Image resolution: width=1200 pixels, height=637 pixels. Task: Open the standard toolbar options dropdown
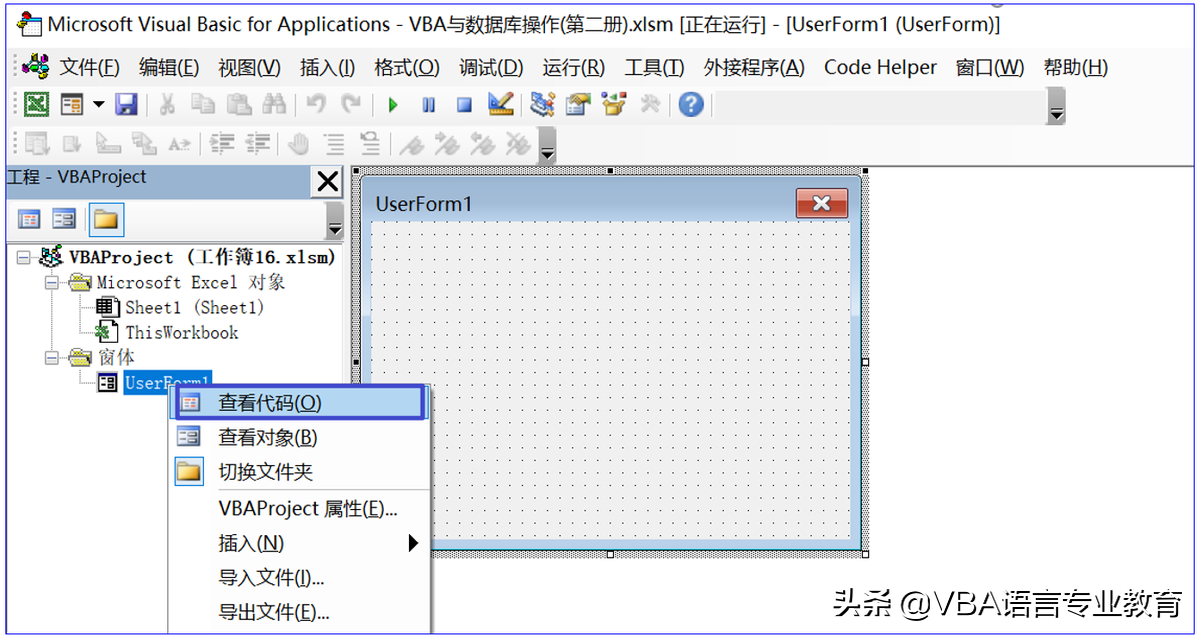point(1056,106)
